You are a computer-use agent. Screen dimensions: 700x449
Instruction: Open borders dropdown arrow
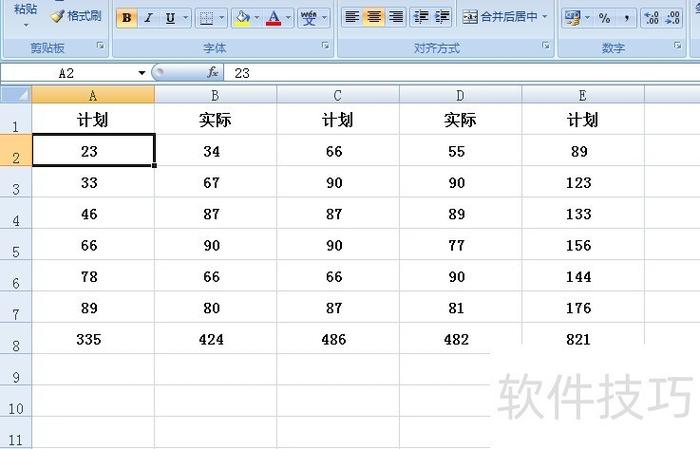222,18
